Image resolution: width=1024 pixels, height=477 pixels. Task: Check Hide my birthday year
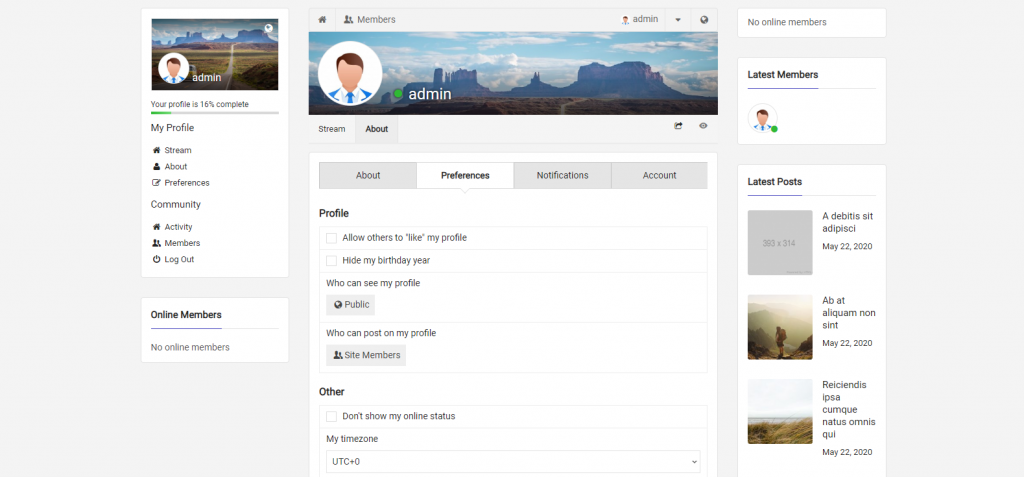point(332,261)
